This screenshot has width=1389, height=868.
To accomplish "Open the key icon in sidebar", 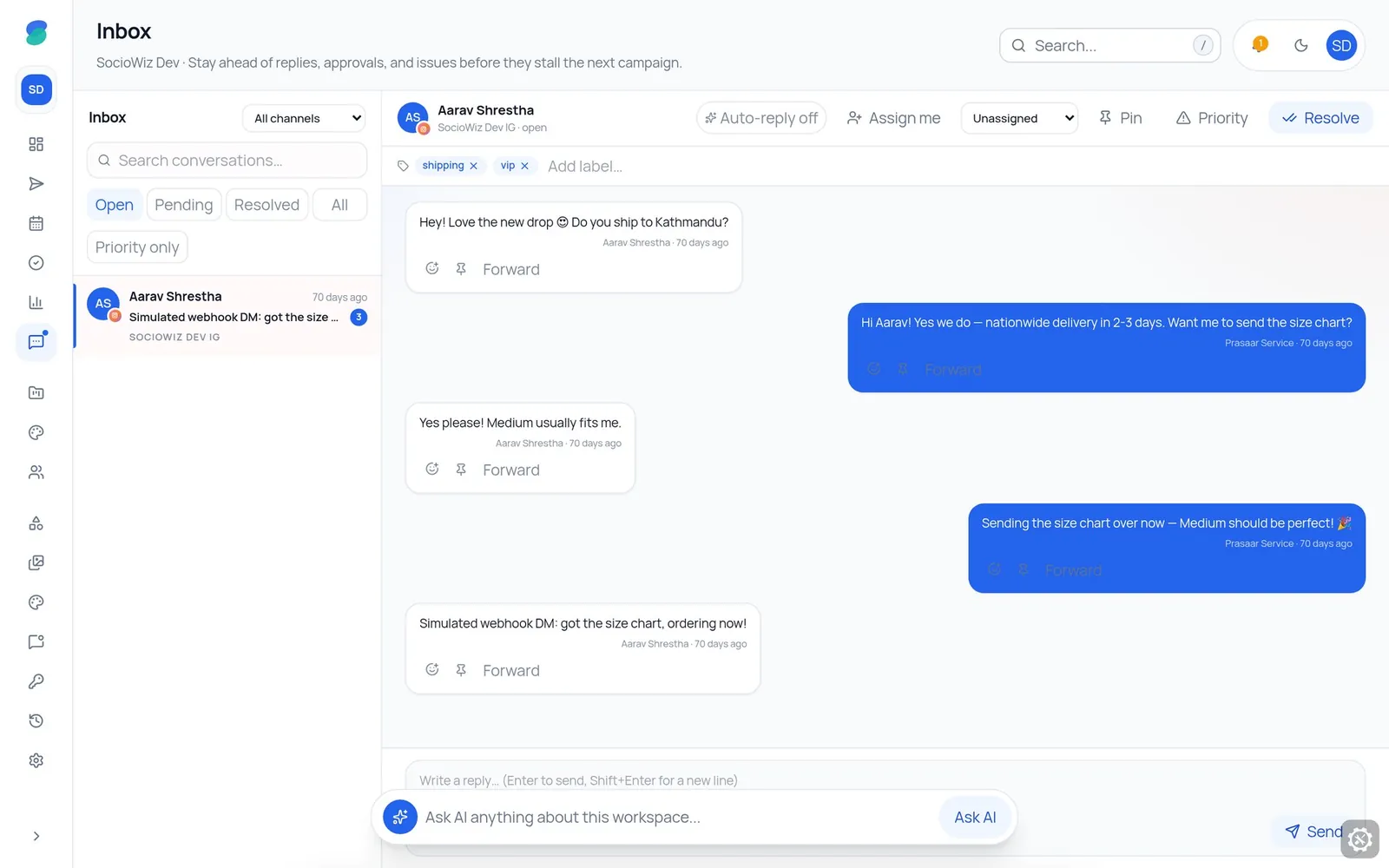I will click(36, 681).
